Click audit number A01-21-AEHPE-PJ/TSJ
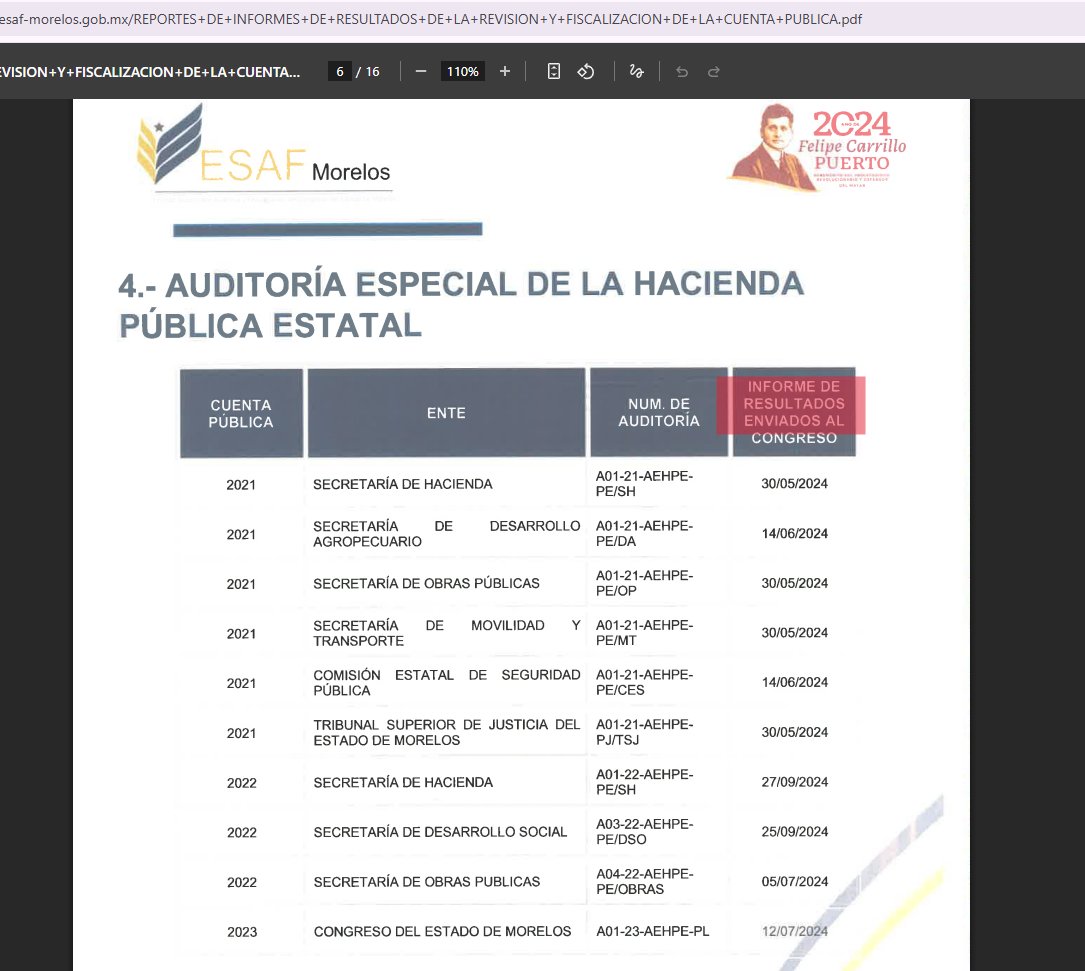Image resolution: width=1085 pixels, height=971 pixels. 644,732
